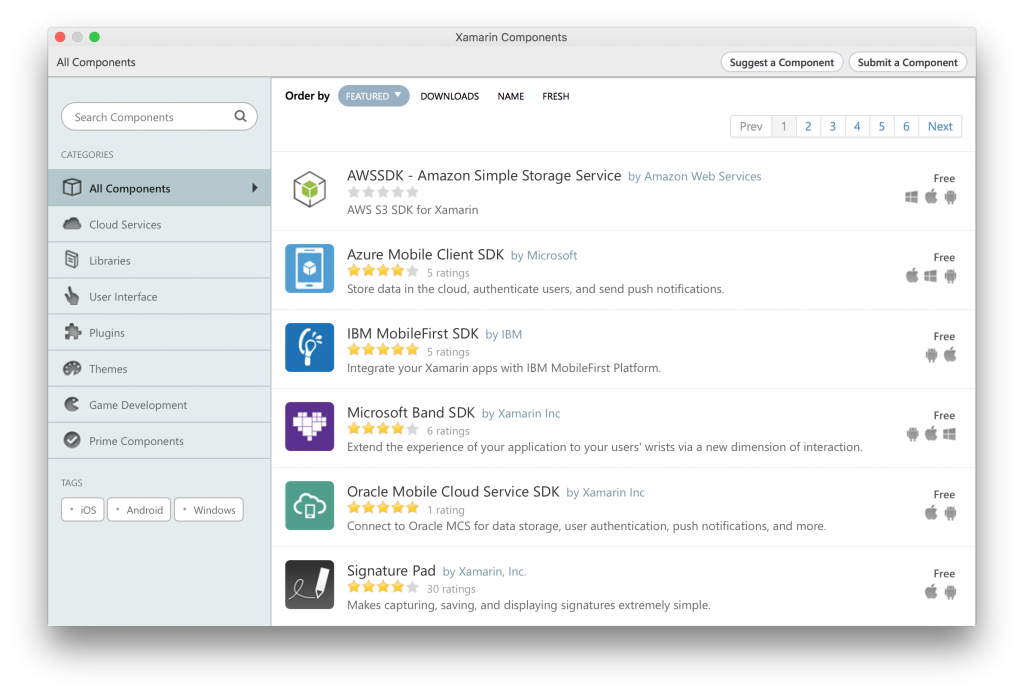This screenshot has height=695, width=1024.
Task: Click AWSSDK empty star rating
Action: [383, 192]
